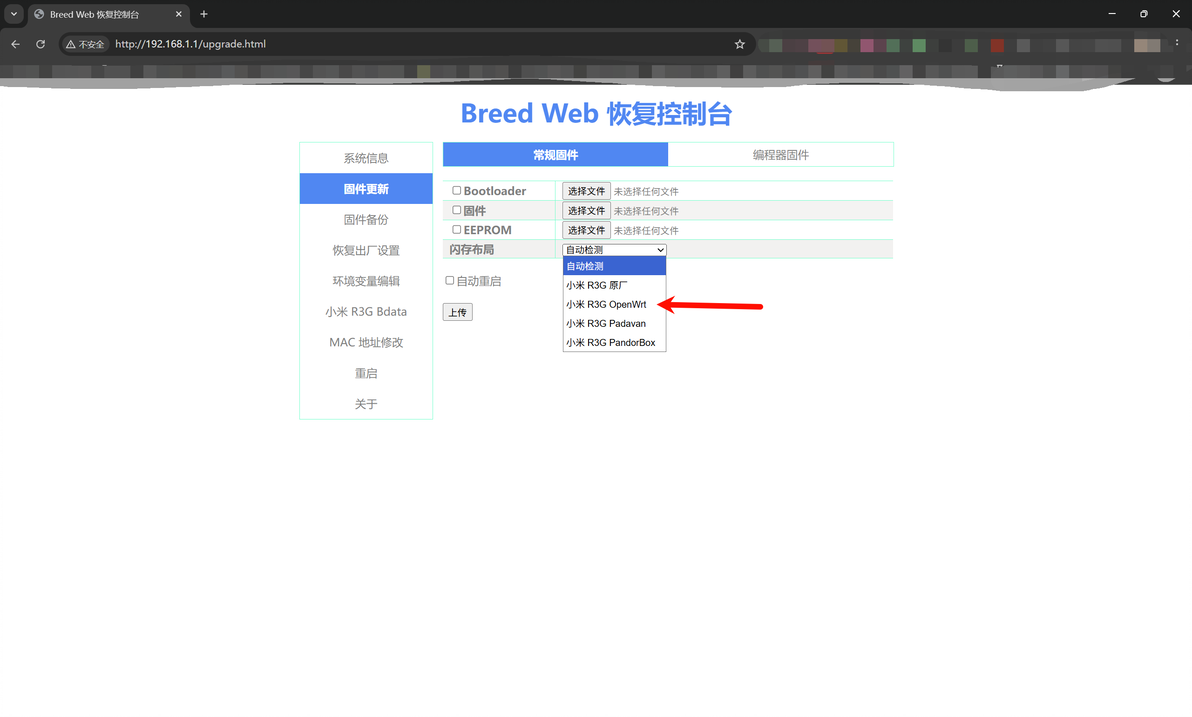1192x717 pixels.
Task: Click the Breed Web 恢复控制台 title
Action: click(596, 113)
